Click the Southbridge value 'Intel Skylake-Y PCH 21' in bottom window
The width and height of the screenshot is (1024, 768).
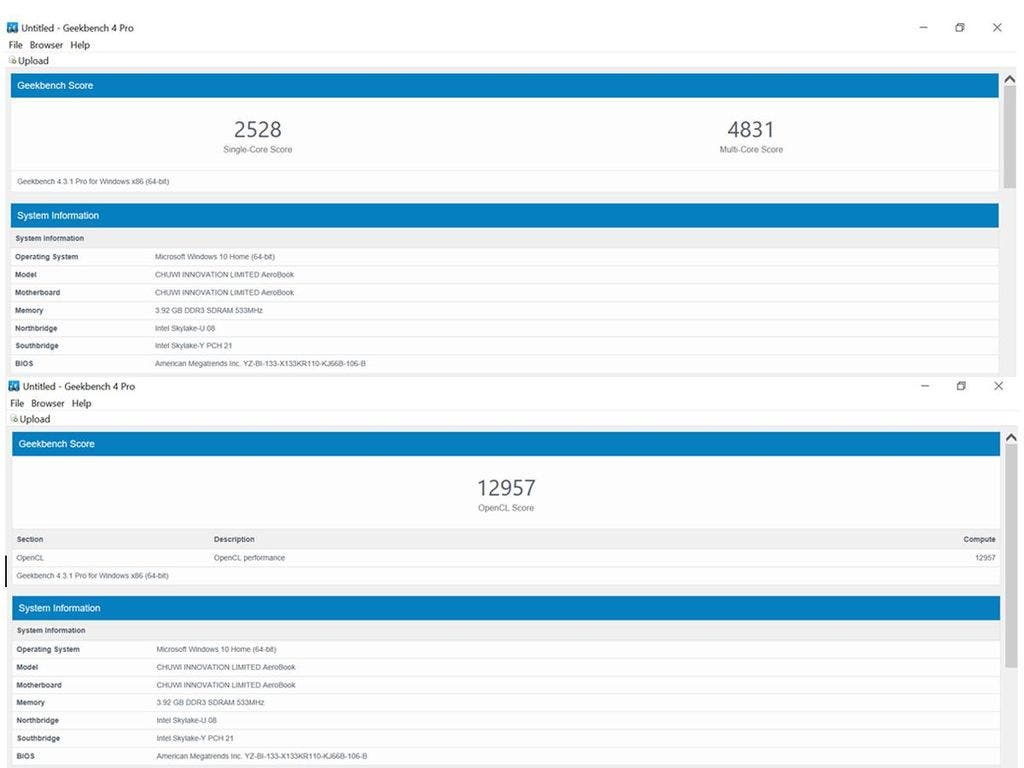[195, 739]
